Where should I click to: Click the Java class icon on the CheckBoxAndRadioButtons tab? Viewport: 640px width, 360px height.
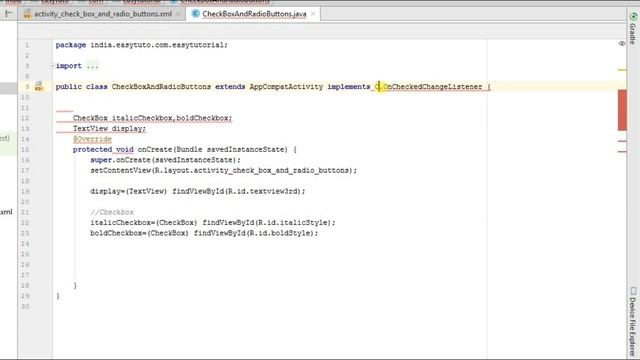196,14
